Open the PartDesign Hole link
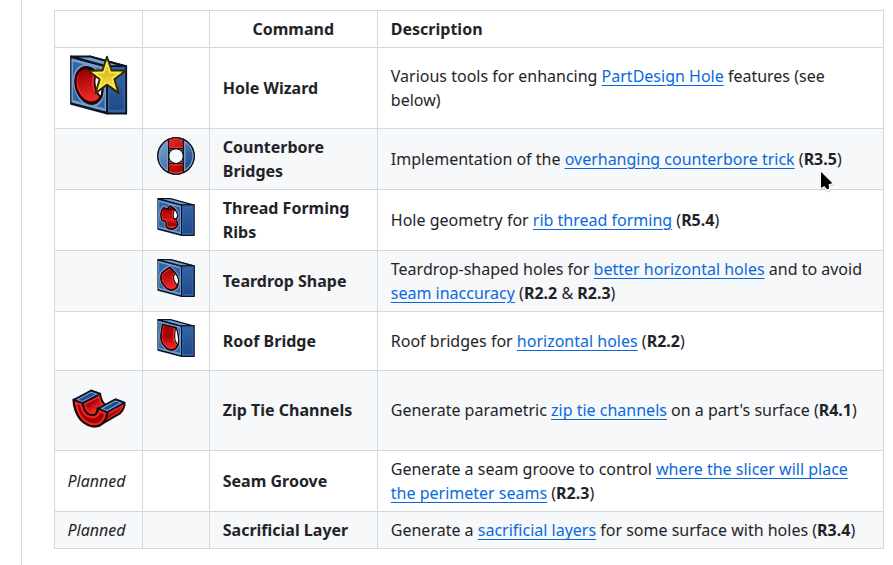The image size is (893, 565). pyautogui.click(x=662, y=76)
